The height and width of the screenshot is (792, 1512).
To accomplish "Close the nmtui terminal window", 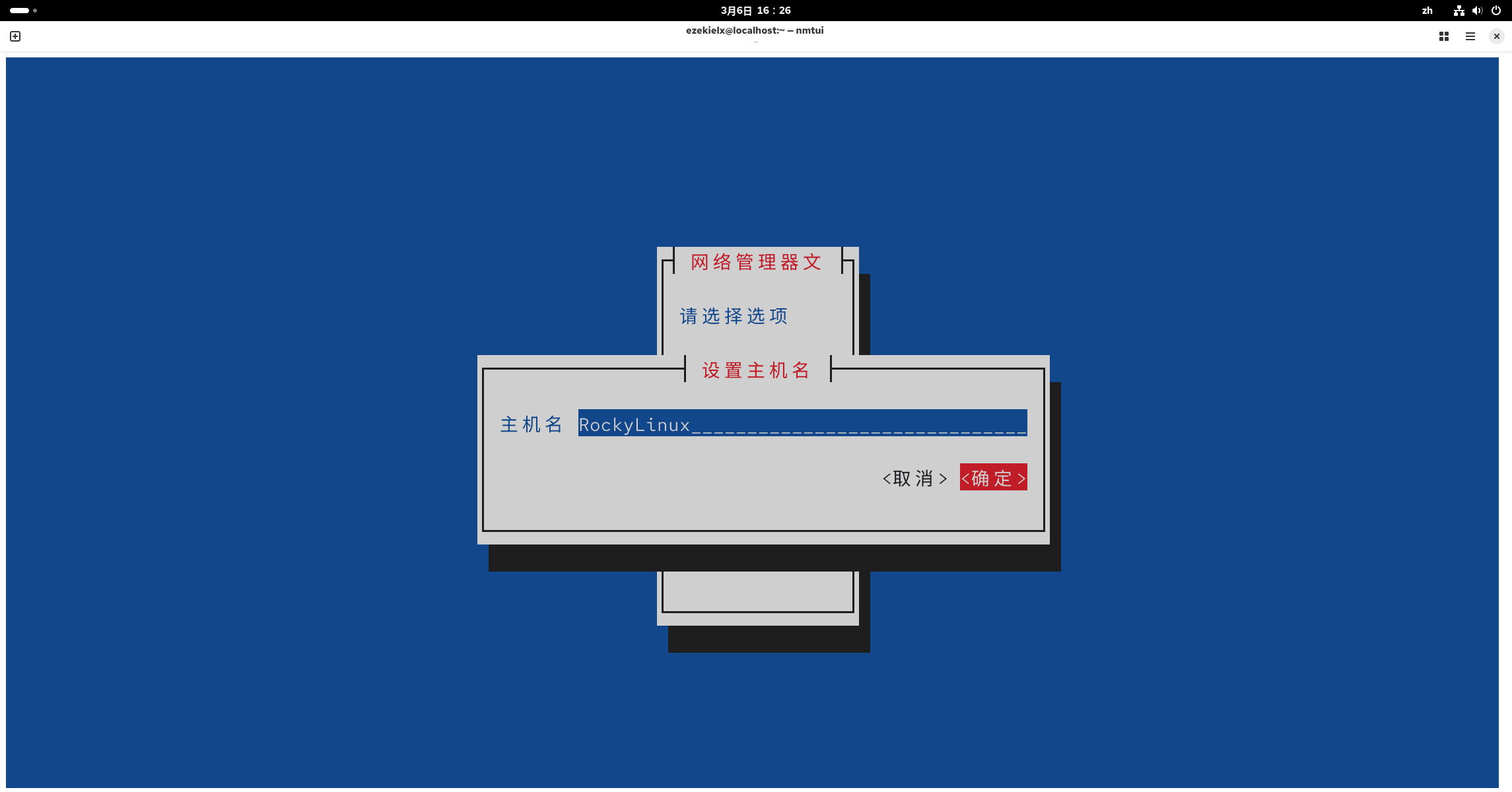I will coord(1497,36).
